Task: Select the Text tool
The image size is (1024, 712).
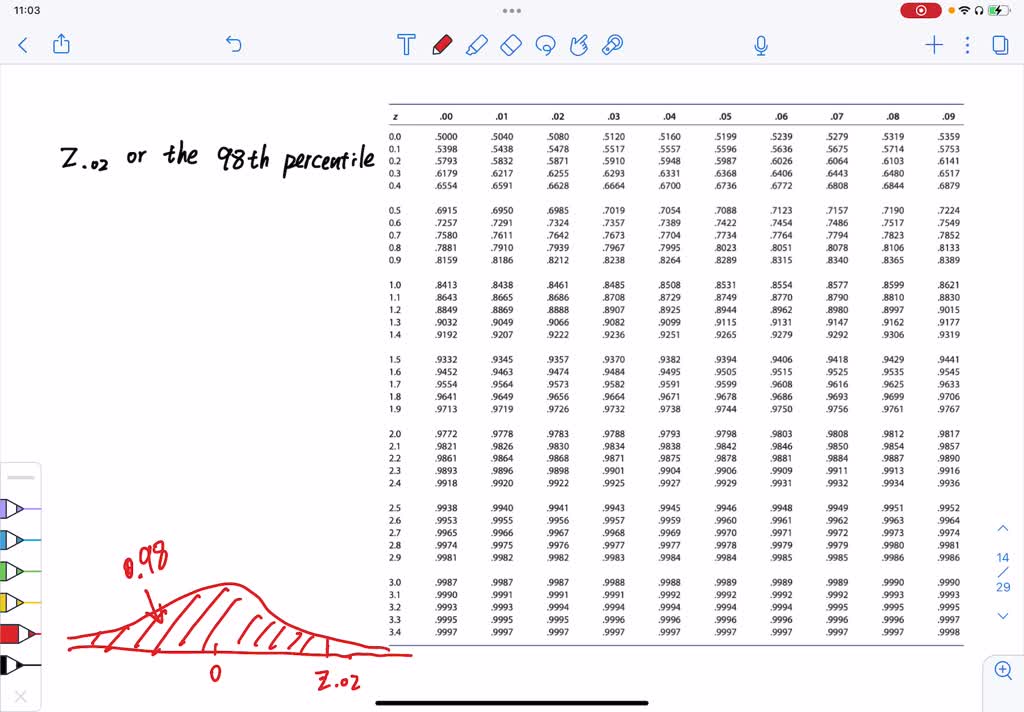Action: [x=405, y=44]
